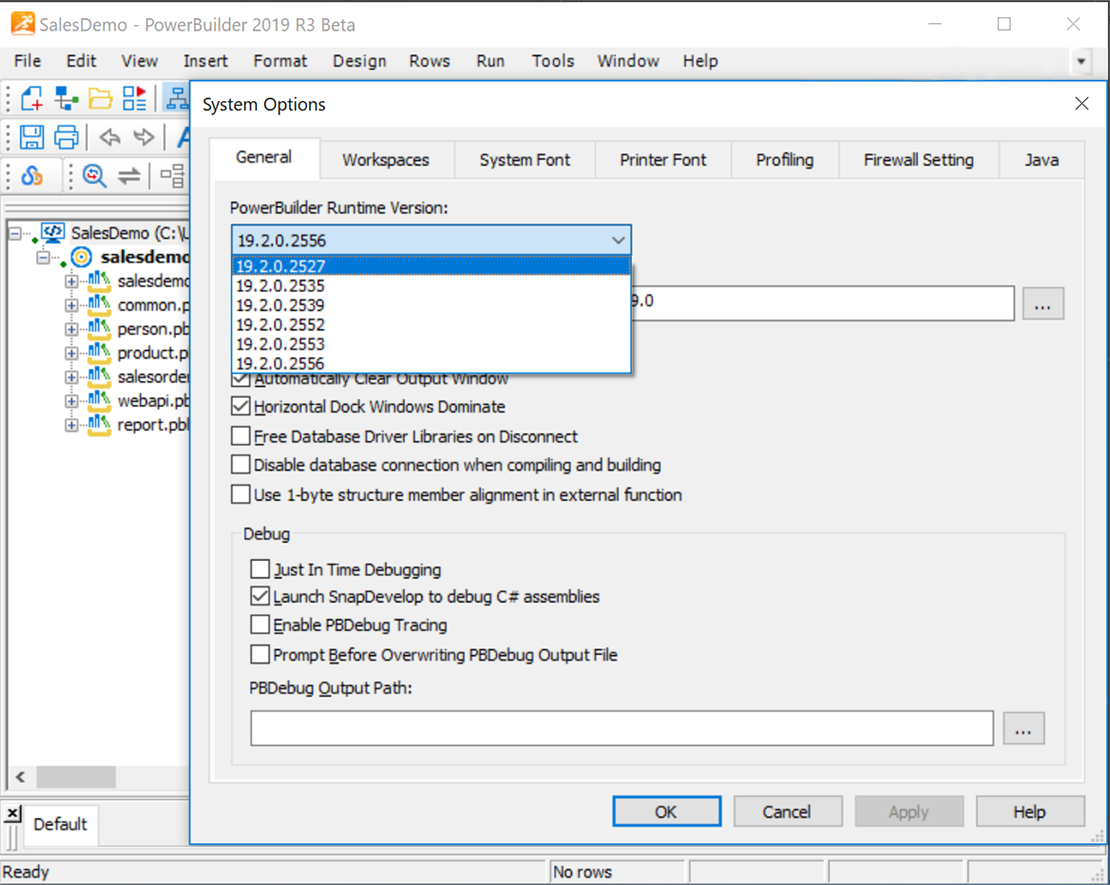The width and height of the screenshot is (1110, 885).
Task: Click the New object toolbar icon
Action: coord(31,98)
